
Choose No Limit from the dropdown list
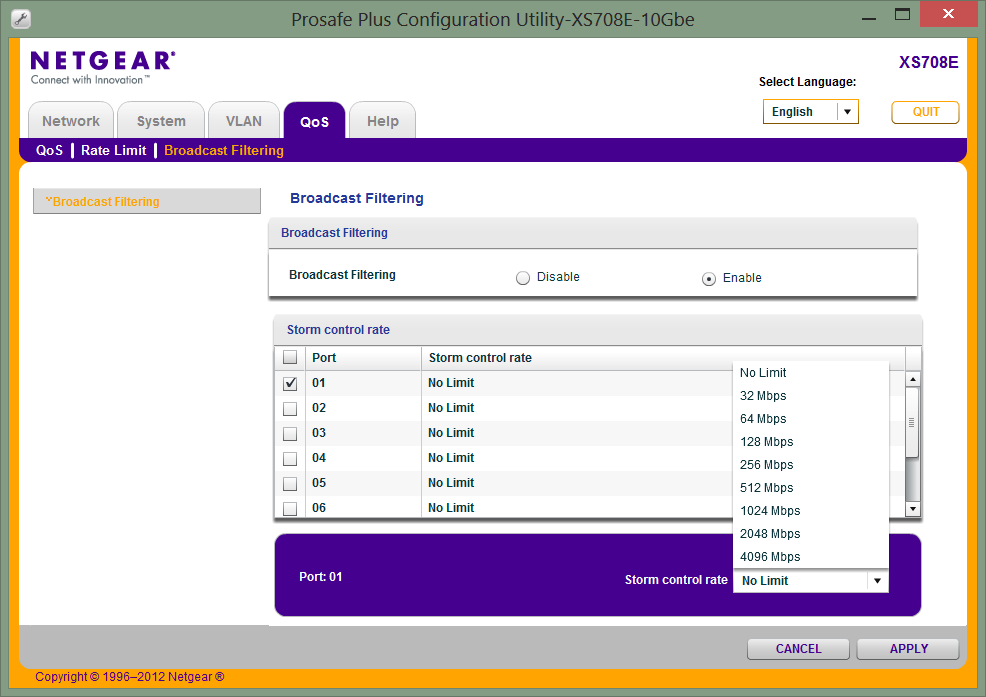(811, 373)
